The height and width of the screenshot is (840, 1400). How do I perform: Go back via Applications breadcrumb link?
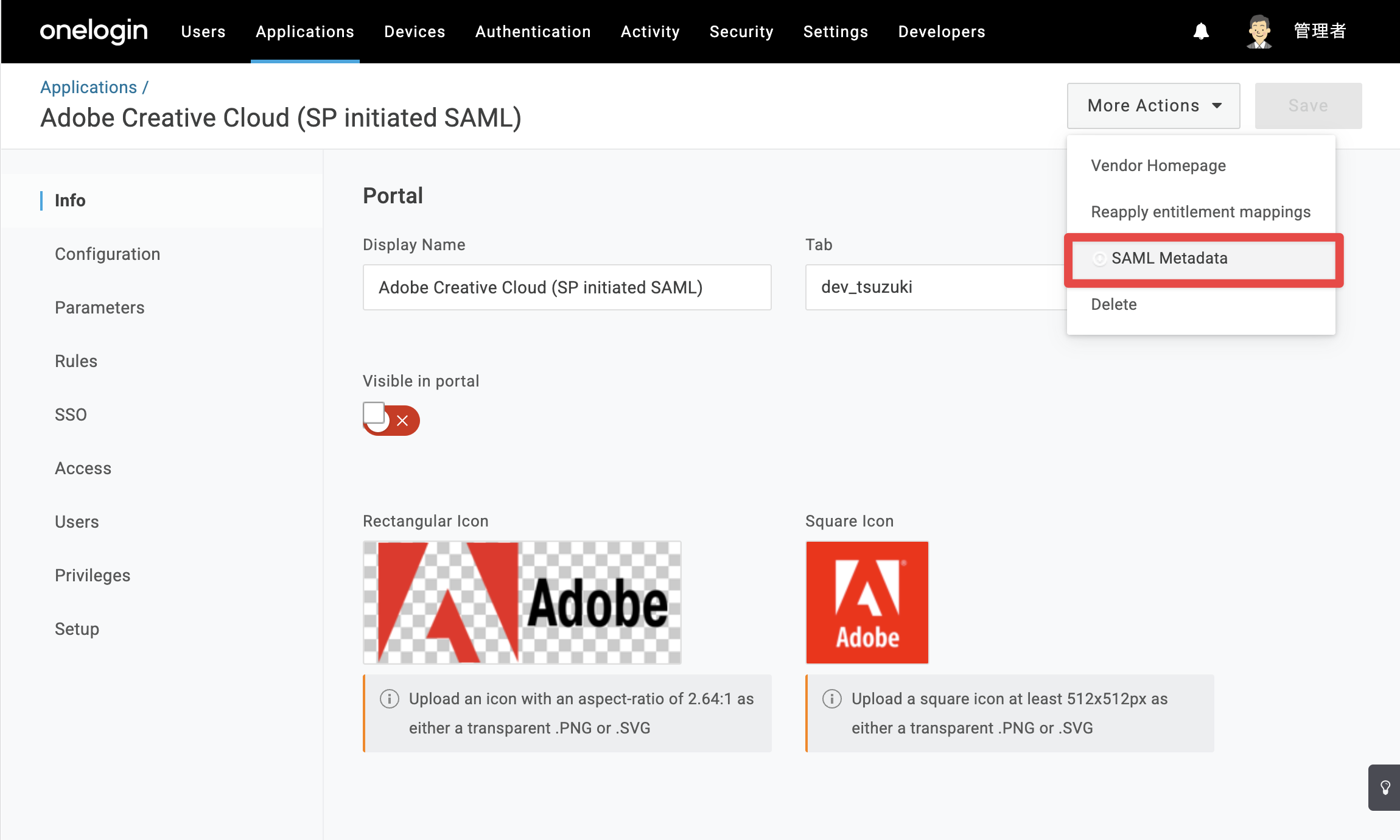tap(89, 87)
